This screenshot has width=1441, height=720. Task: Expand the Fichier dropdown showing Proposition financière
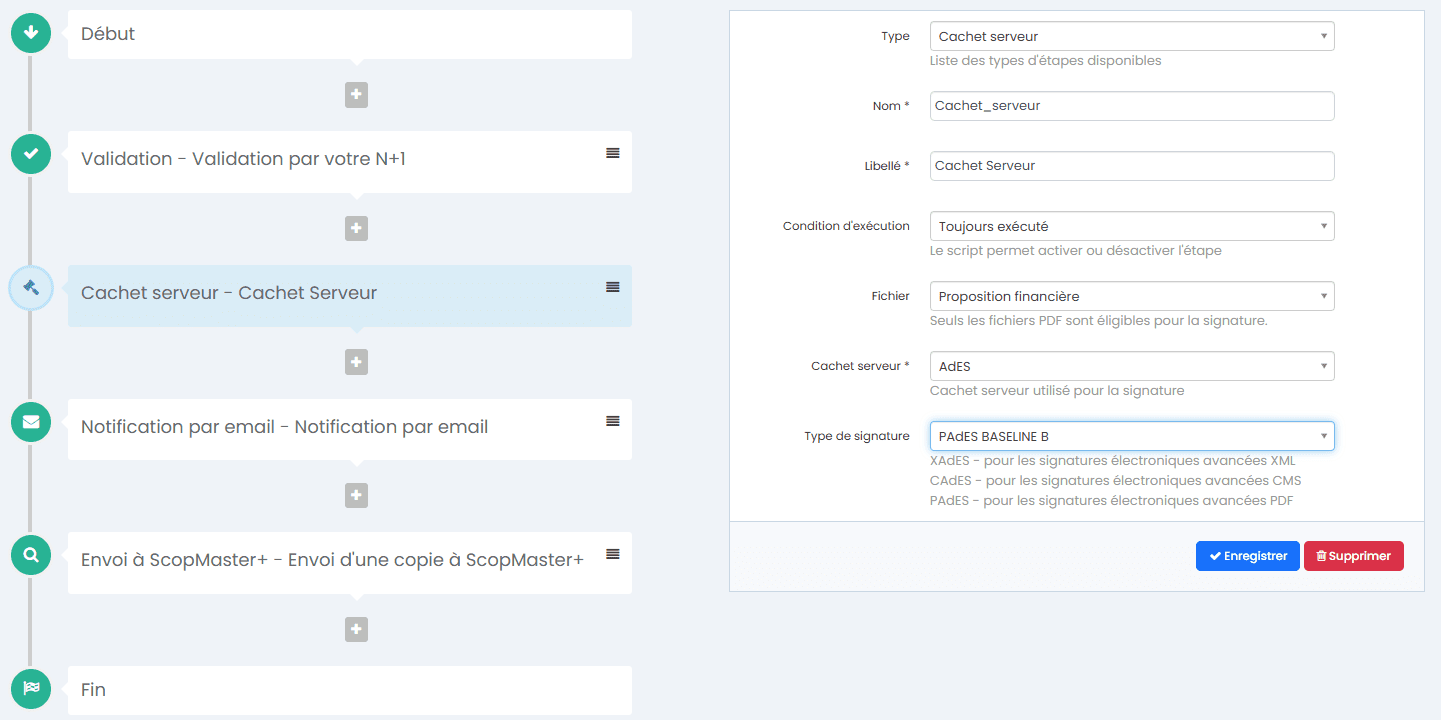1131,295
